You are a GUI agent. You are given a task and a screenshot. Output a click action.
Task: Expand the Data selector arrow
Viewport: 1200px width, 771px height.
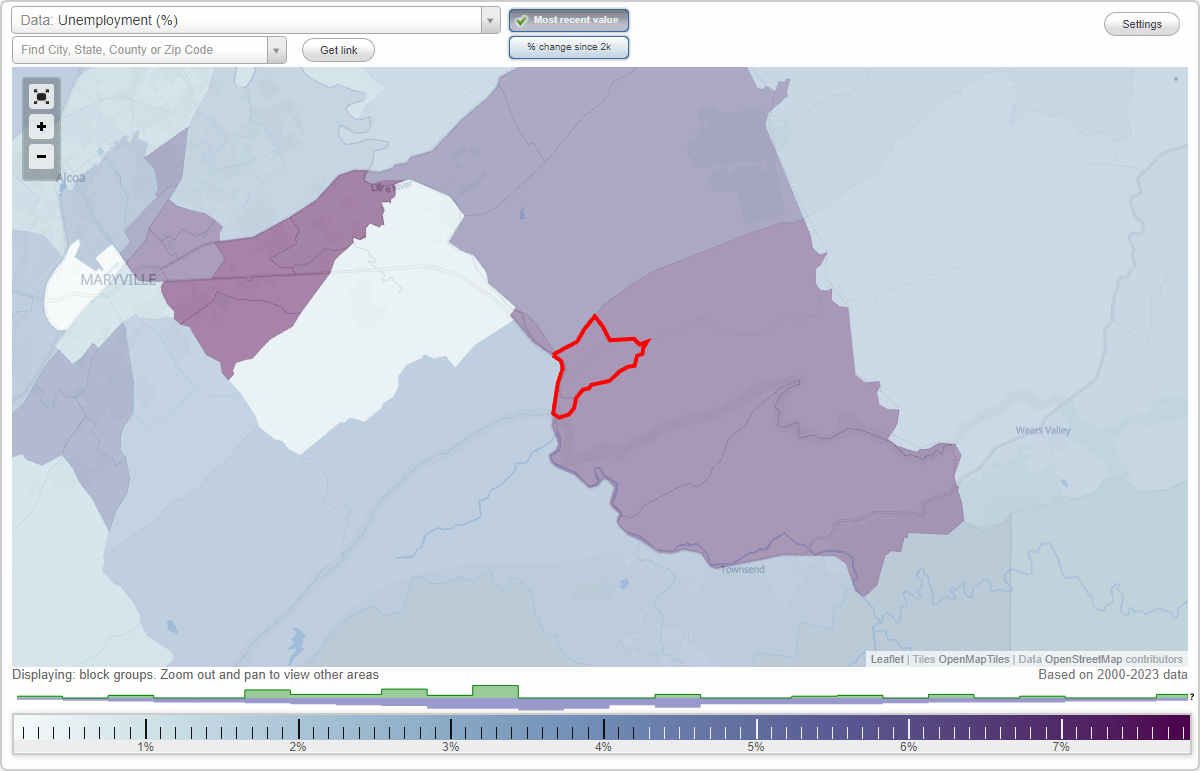point(490,20)
